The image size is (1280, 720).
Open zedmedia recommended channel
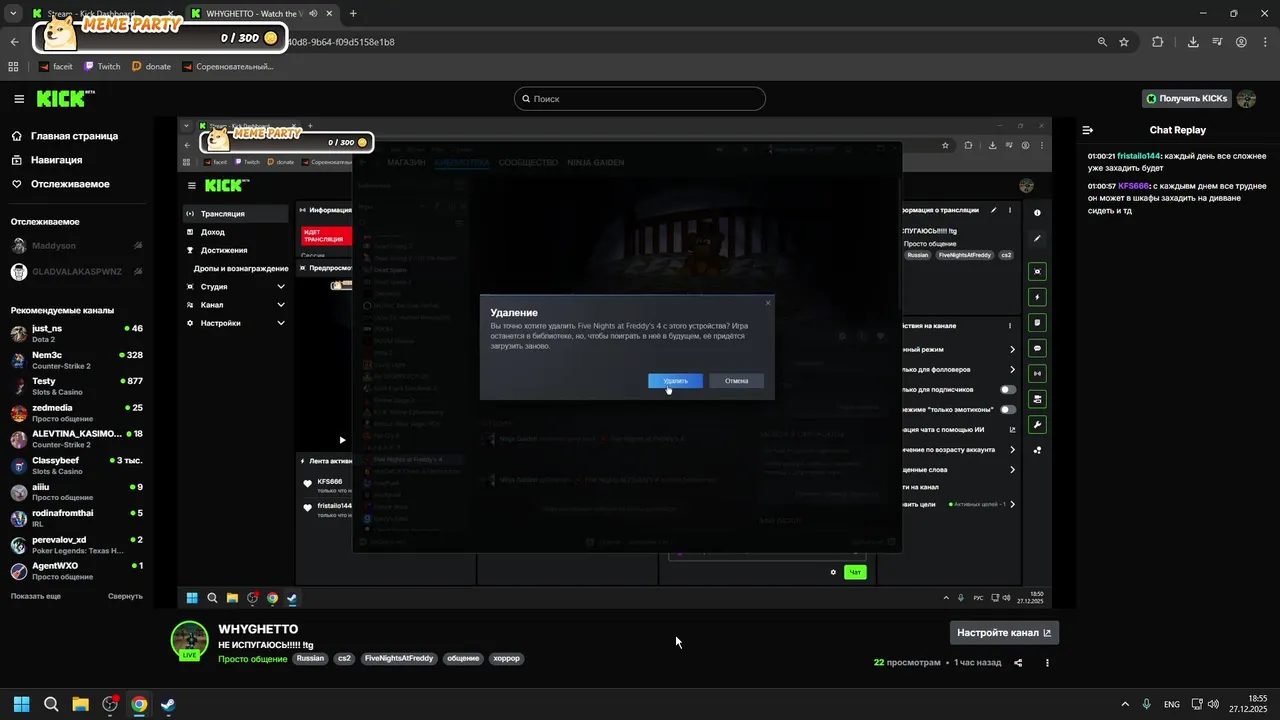76,413
